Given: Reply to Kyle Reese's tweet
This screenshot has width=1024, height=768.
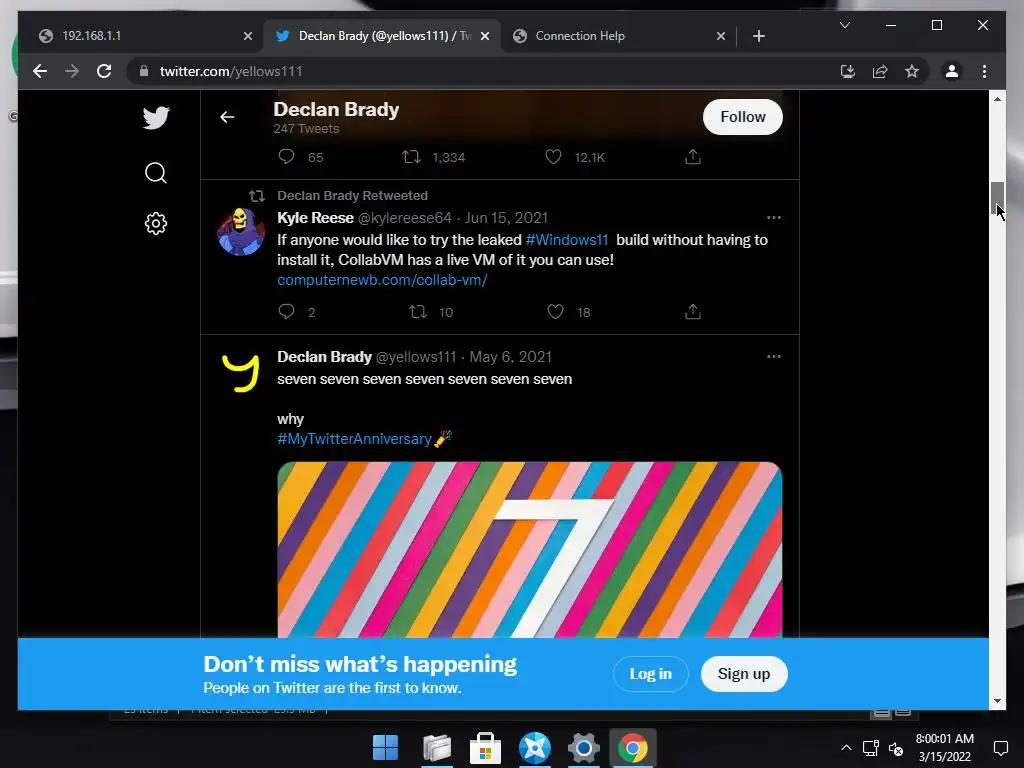Looking at the screenshot, I should click(x=286, y=312).
